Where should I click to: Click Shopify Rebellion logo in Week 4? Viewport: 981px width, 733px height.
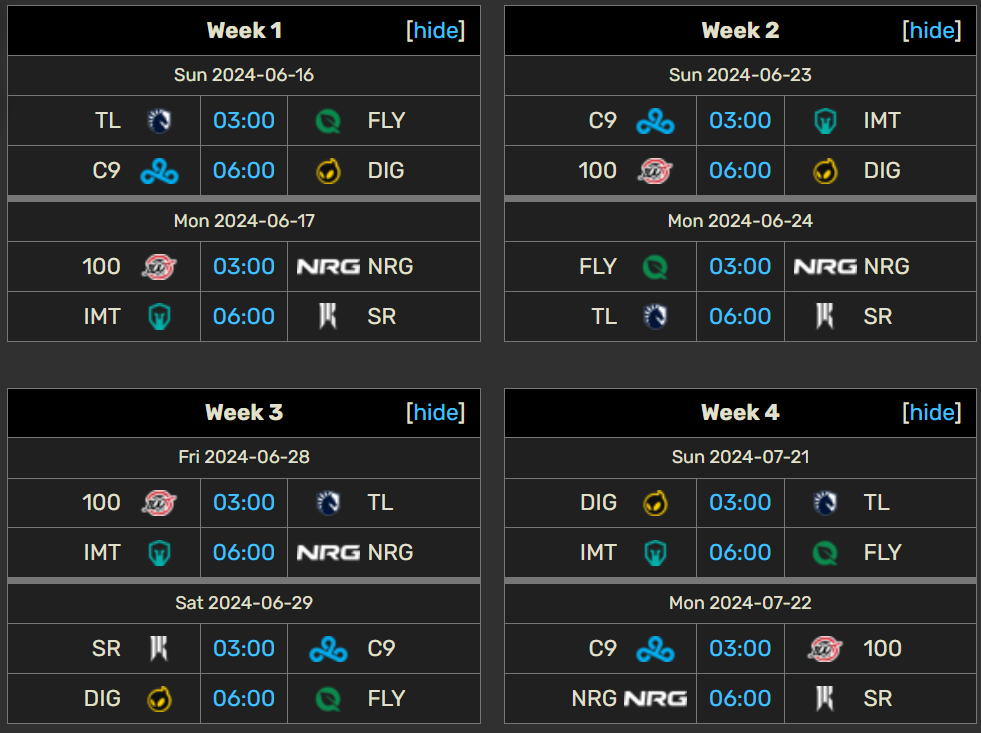click(824, 699)
